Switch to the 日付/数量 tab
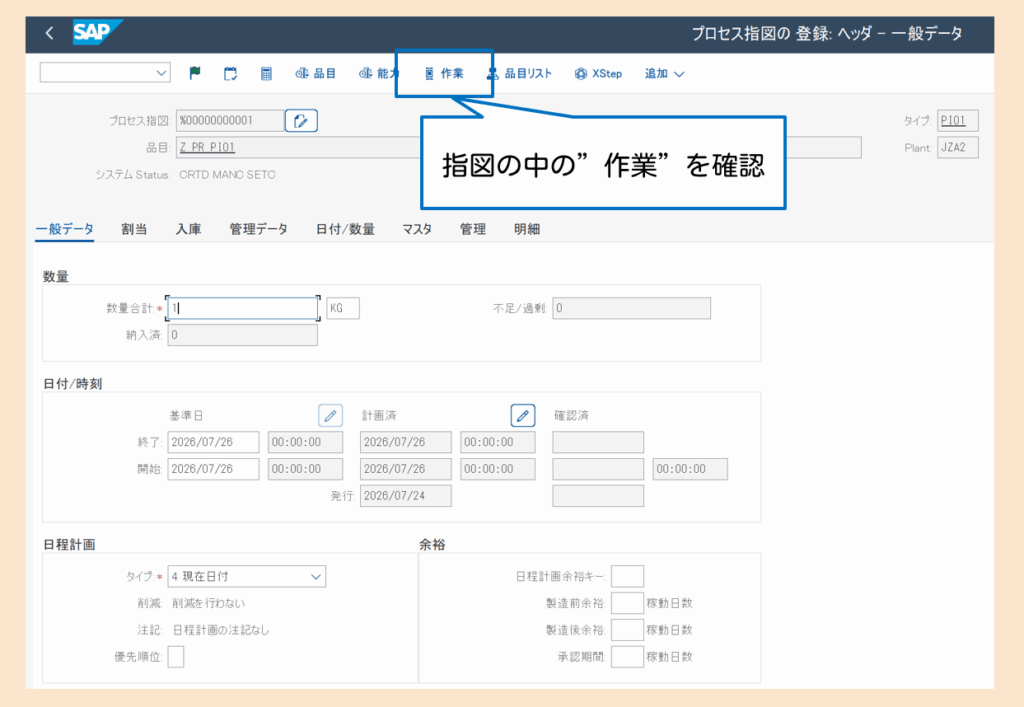Screen dimensions: 1024x707 pos(345,229)
